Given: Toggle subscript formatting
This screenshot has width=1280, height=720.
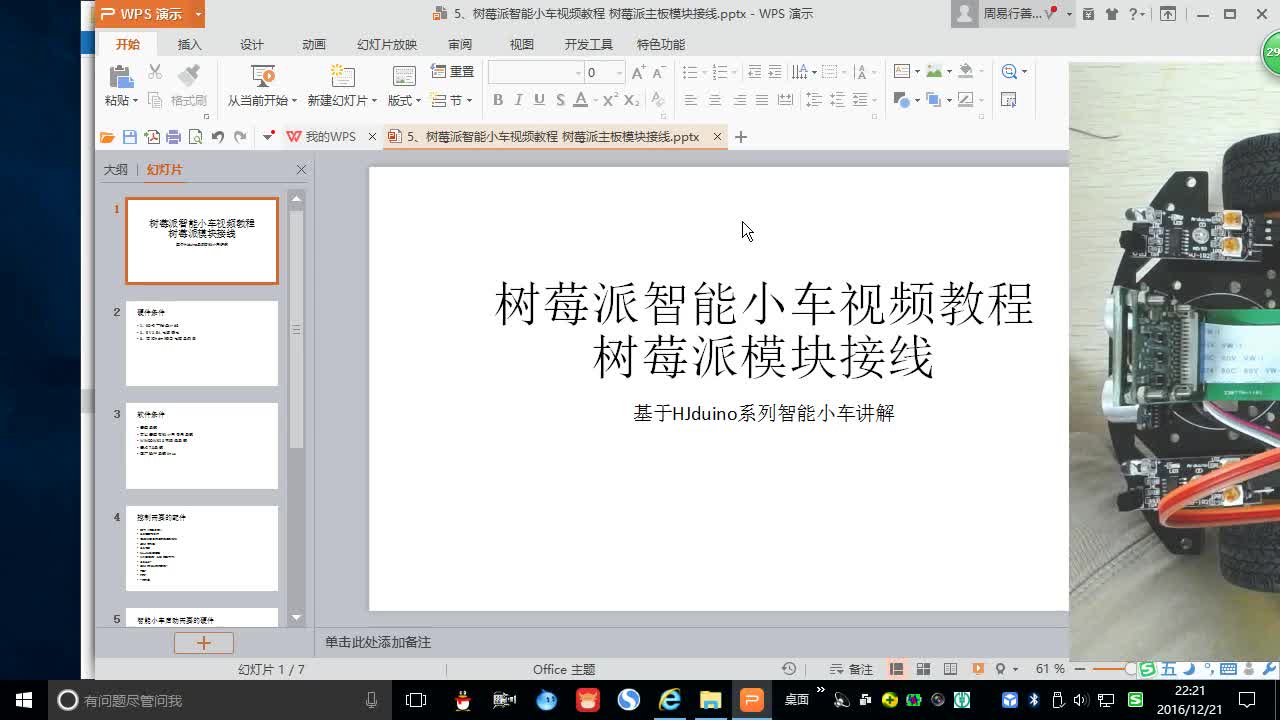Looking at the screenshot, I should tap(631, 100).
